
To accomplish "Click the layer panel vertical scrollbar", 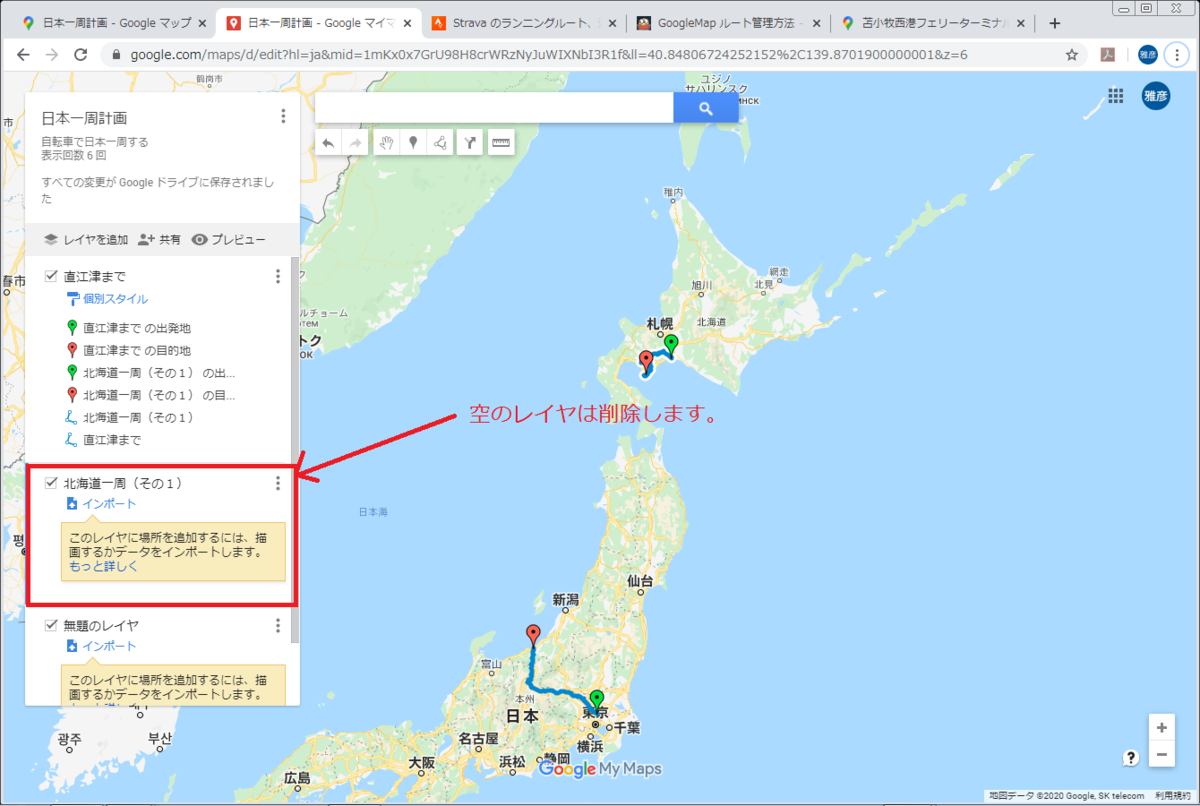I will click(294, 450).
